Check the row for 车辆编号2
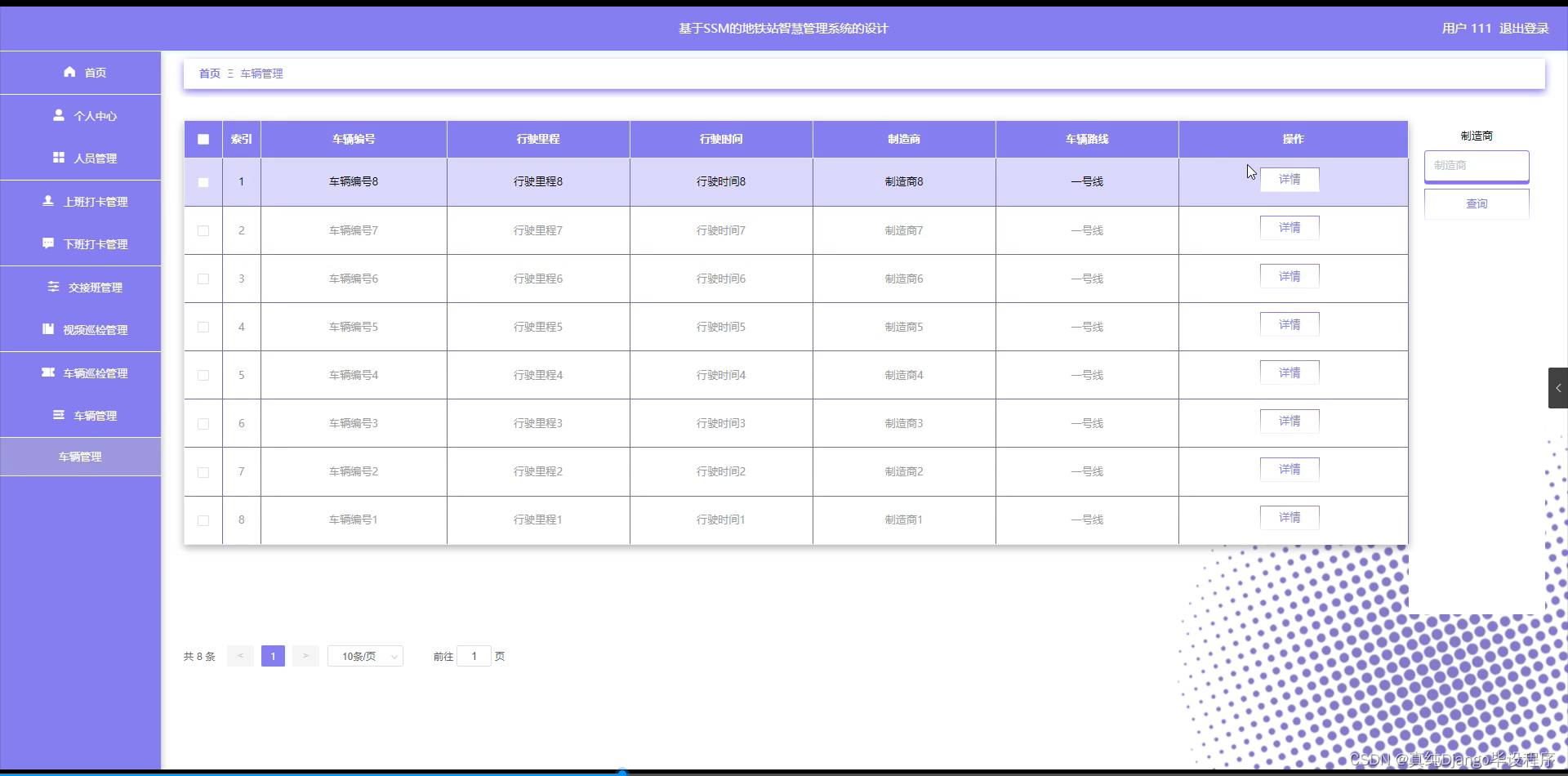The height and width of the screenshot is (776, 1568). [x=203, y=472]
